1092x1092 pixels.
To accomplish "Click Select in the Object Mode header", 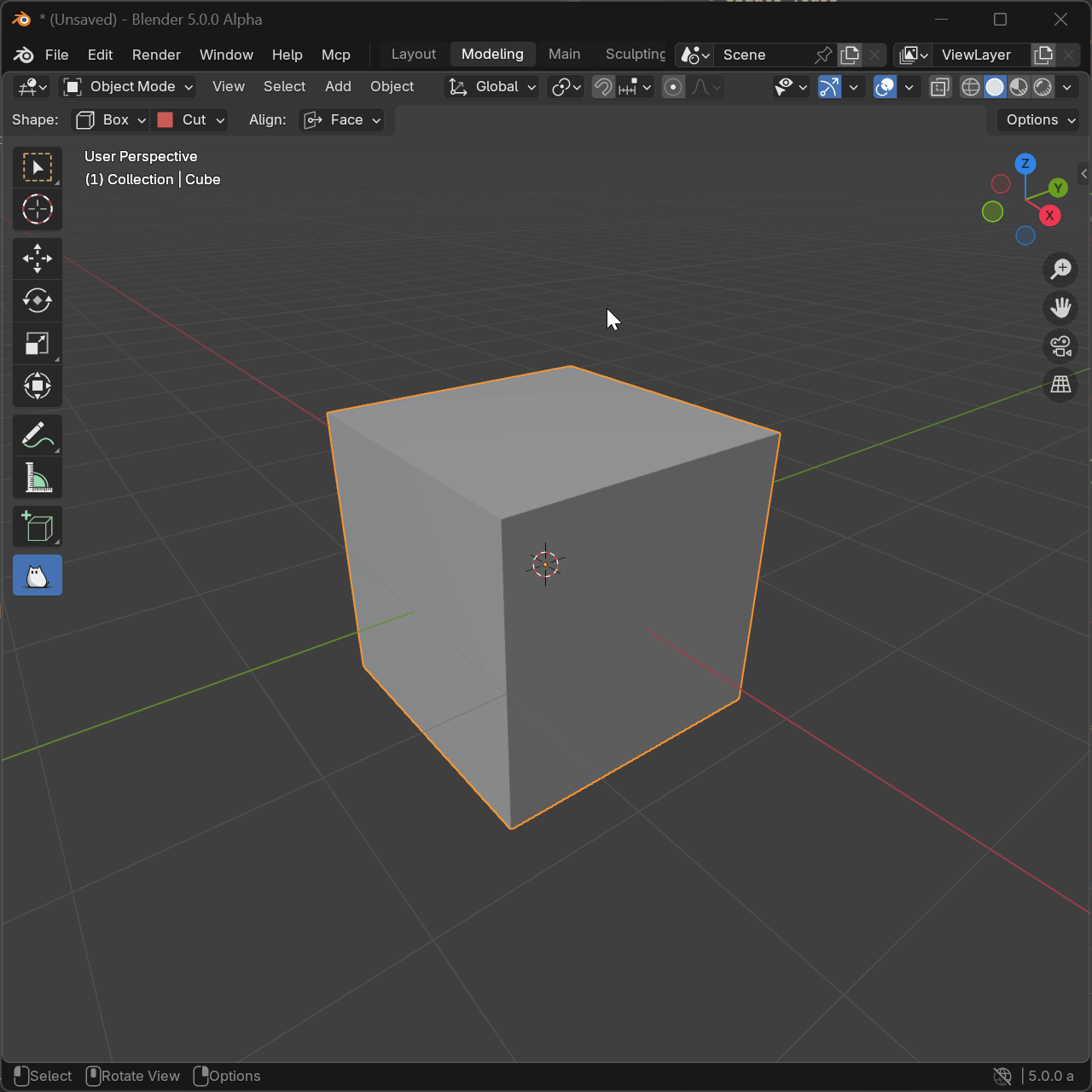I will (284, 86).
